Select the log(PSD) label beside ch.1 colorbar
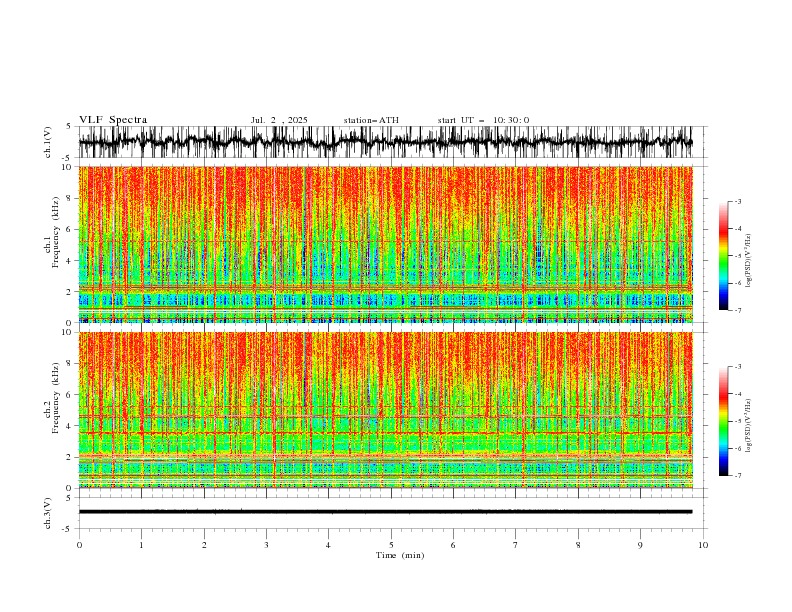Screen dimensions: 792x612 (749, 261)
